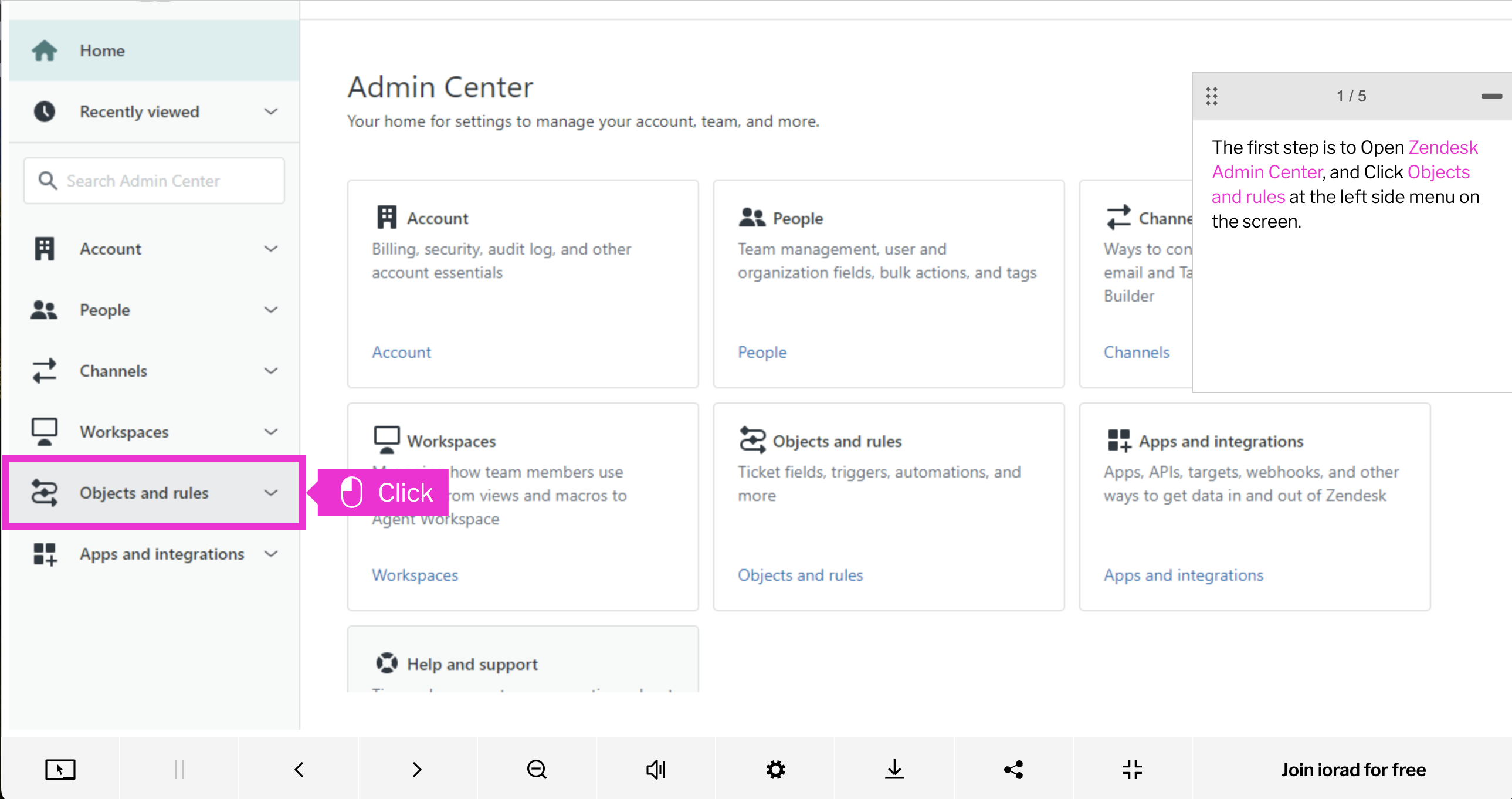Viewport: 1512px width, 799px height.
Task: Click 'Team management, user and' description text
Action: pyautogui.click(x=887, y=260)
